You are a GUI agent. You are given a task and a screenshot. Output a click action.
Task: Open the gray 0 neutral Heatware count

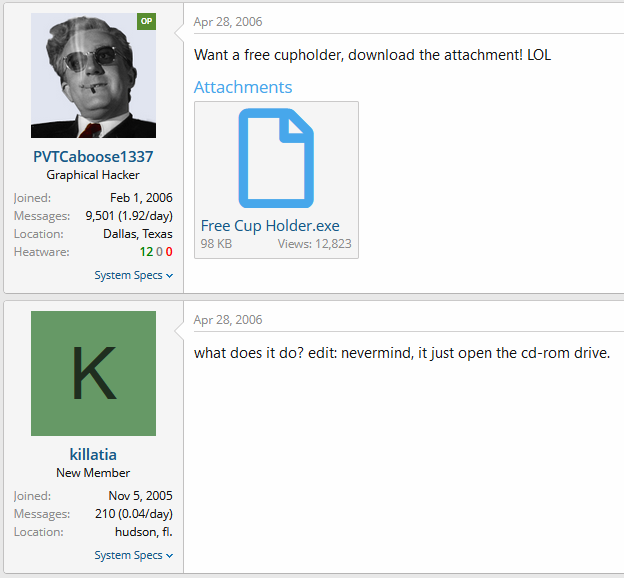(x=159, y=252)
